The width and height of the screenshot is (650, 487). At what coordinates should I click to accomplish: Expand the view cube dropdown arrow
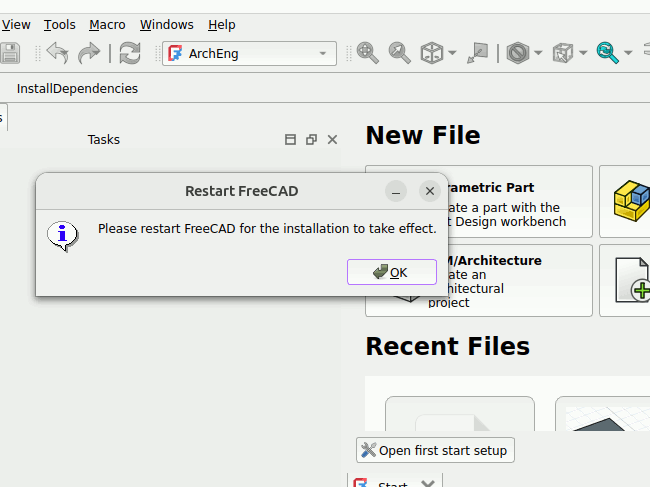pyautogui.click(x=453, y=53)
